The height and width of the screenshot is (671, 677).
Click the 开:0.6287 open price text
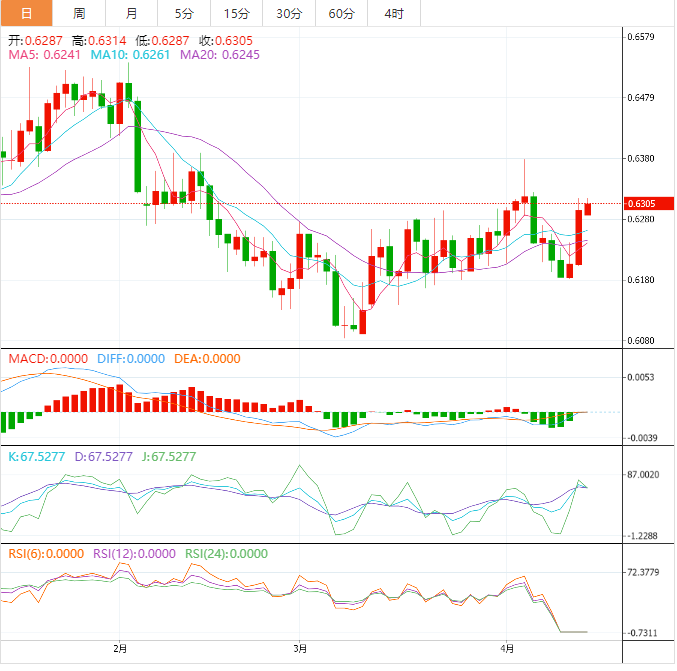[x=35, y=41]
